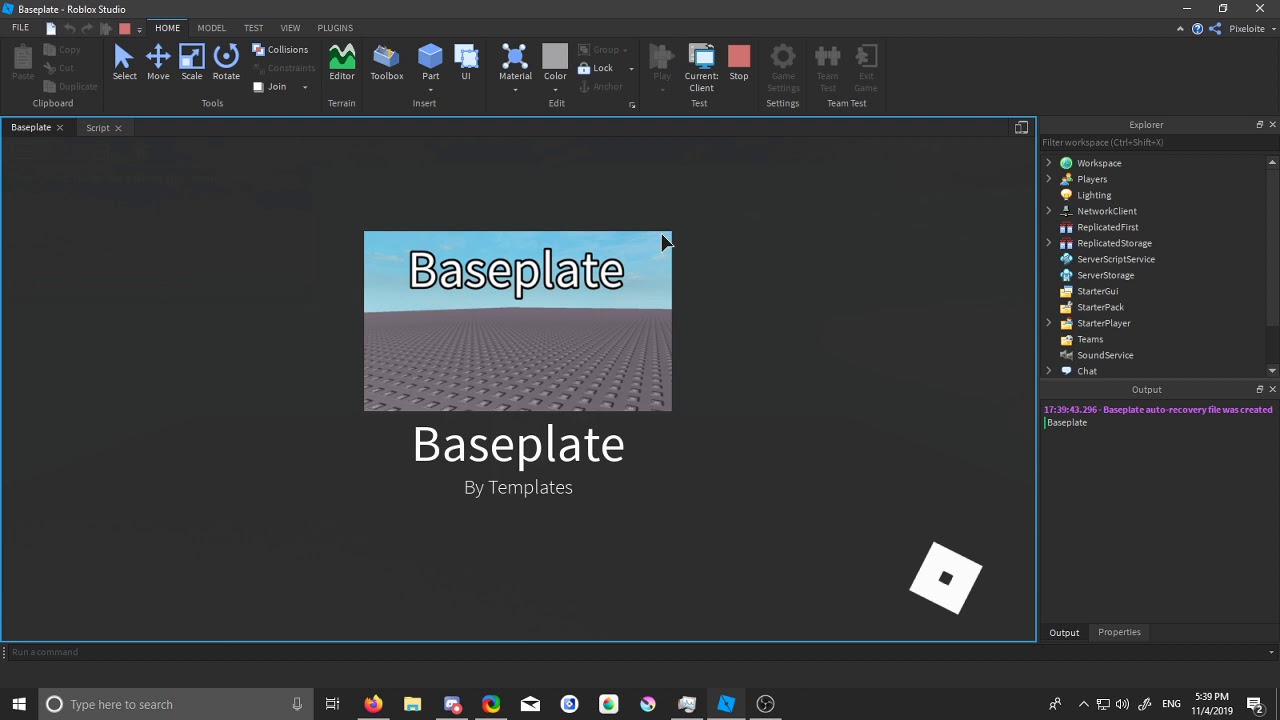Click the SoundService speaker icon in Explorer

click(x=1066, y=355)
